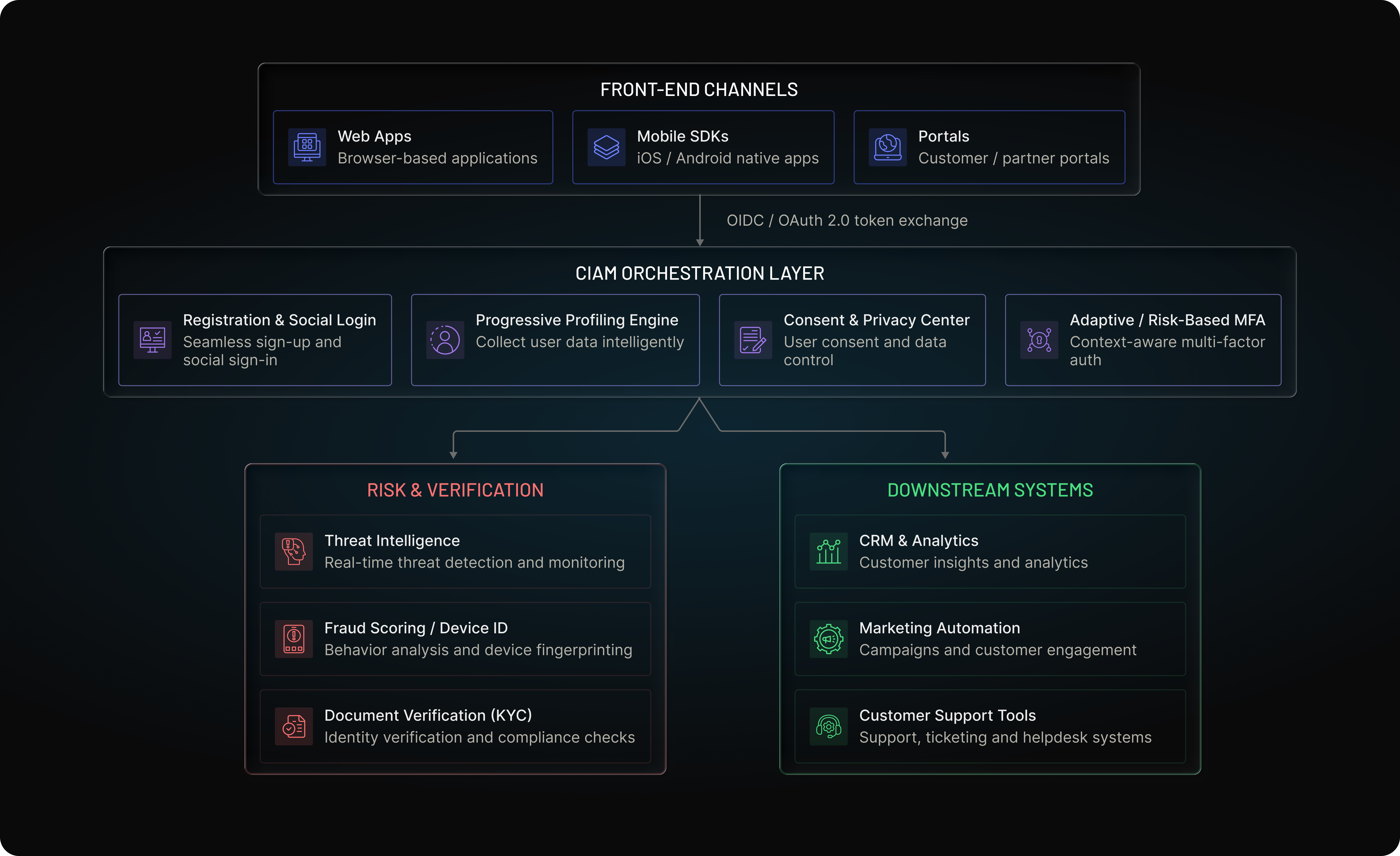Click the Customer Support Tools headset icon
1400x856 pixels.
pyautogui.click(x=828, y=727)
